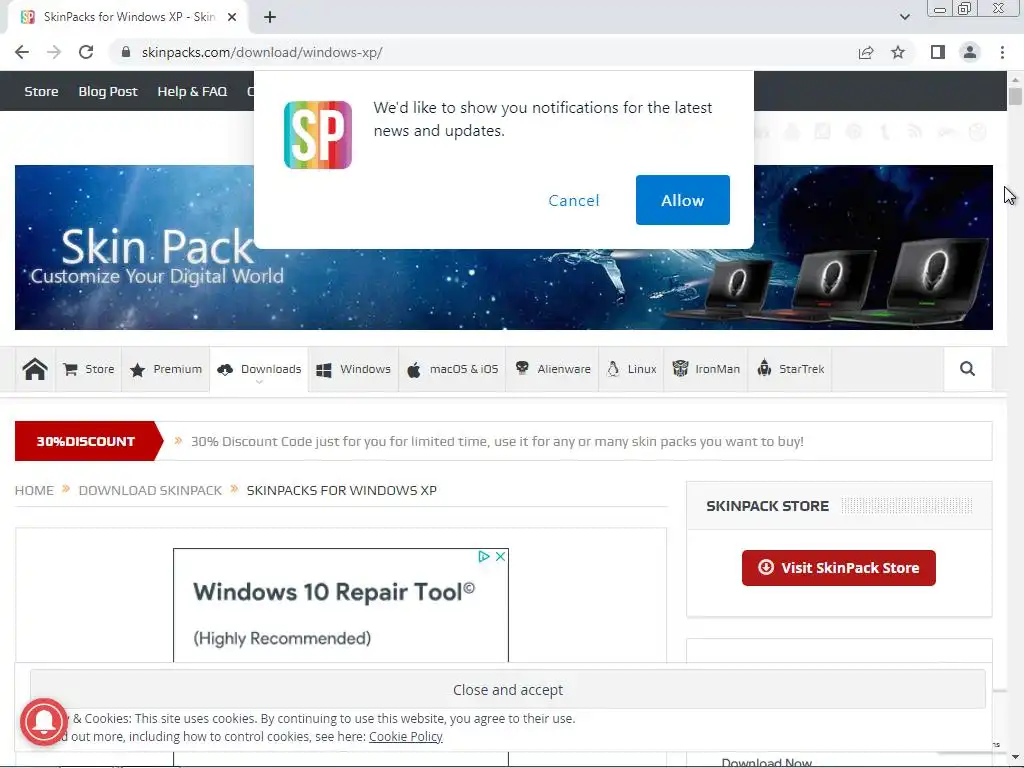Screen dimensions: 1024x768
Task: Open the StarTrek category
Action: coord(790,369)
